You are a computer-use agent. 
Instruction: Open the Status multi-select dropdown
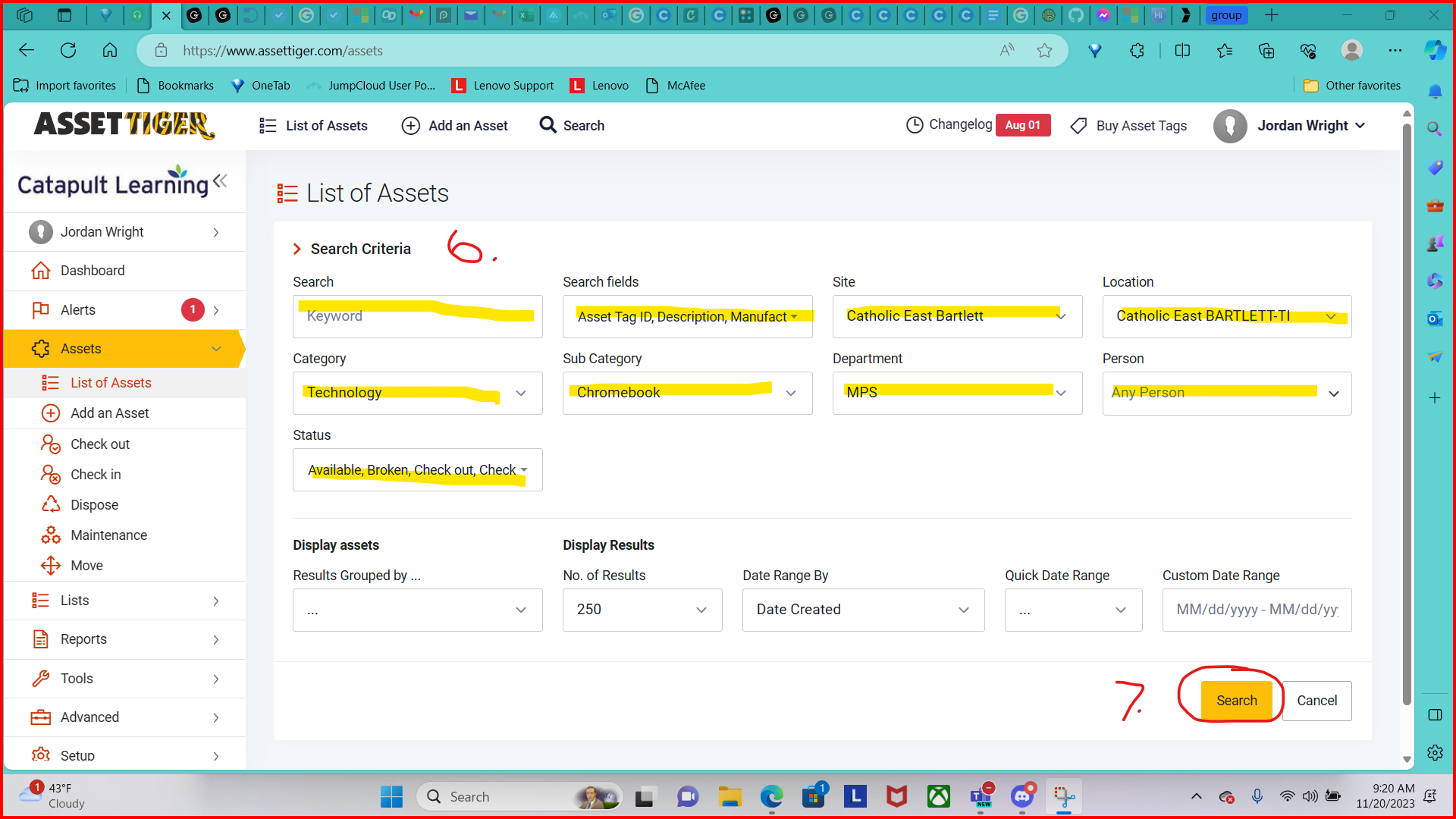[x=418, y=470]
